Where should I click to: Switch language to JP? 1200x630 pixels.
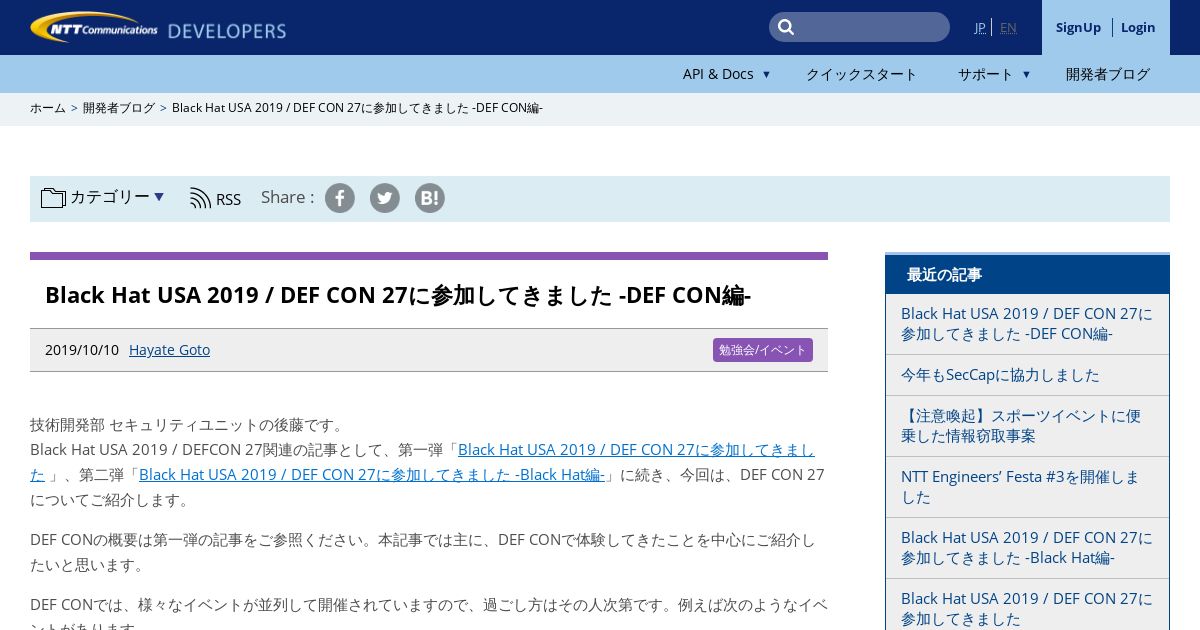pyautogui.click(x=980, y=27)
